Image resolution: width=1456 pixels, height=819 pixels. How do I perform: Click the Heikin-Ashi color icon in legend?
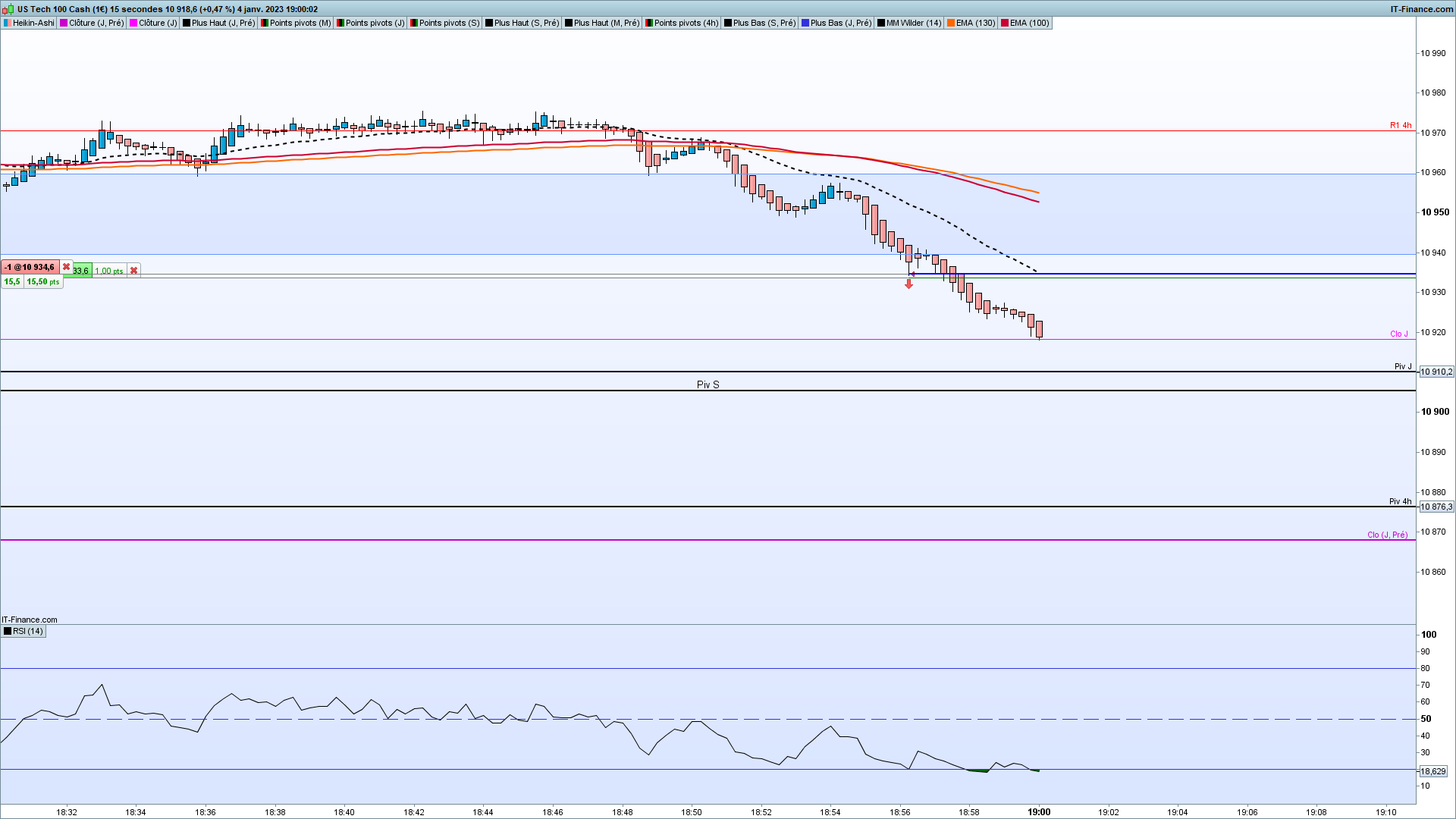point(8,23)
